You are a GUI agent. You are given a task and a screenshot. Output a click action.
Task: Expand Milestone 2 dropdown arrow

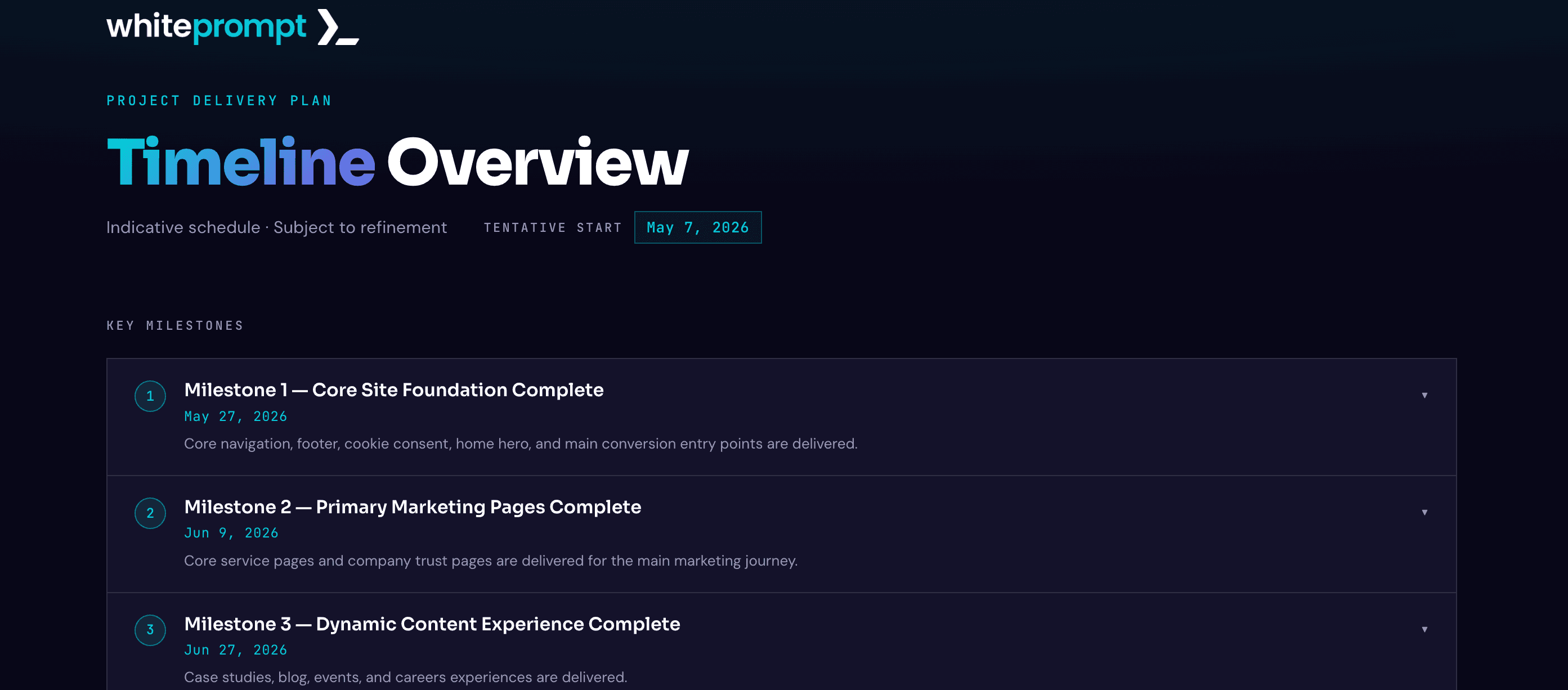pos(1424,512)
